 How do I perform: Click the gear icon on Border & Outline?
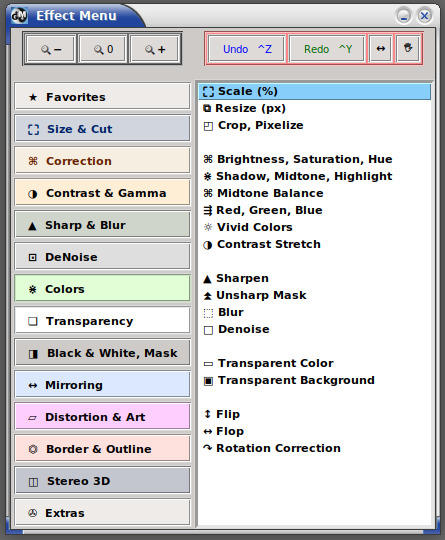click(33, 449)
